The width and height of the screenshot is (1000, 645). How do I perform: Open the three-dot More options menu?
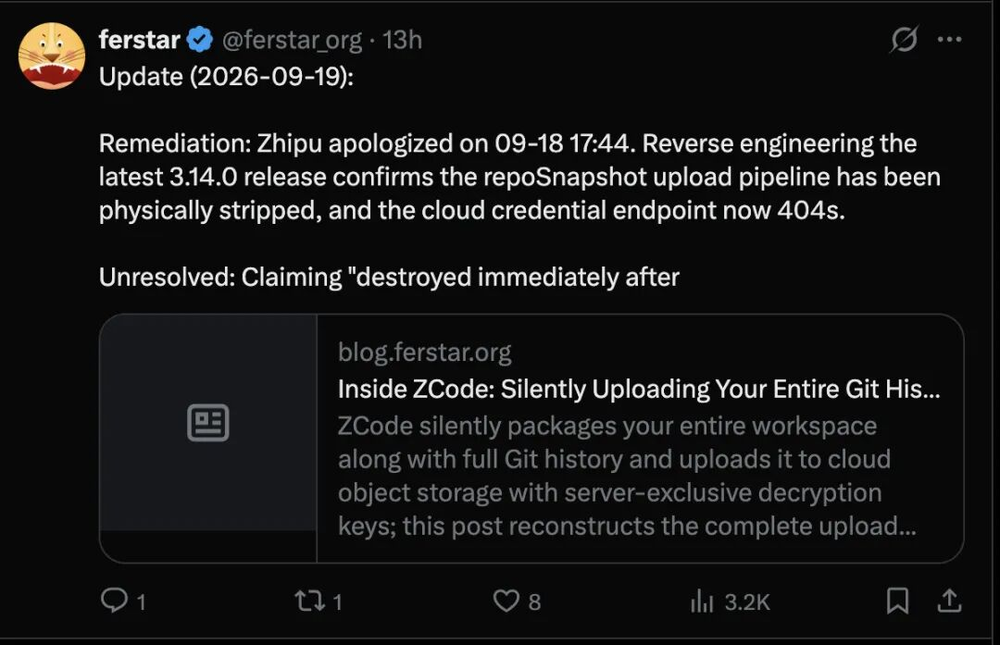[x=950, y=40]
